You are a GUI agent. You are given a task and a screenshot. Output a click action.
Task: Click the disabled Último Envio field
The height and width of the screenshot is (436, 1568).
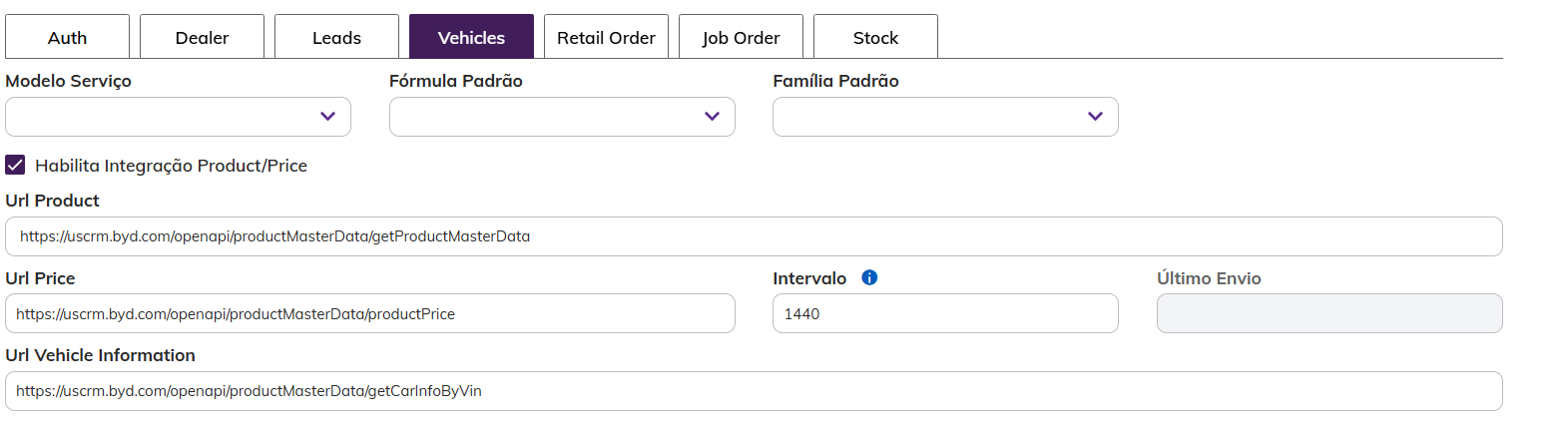coord(1328,313)
